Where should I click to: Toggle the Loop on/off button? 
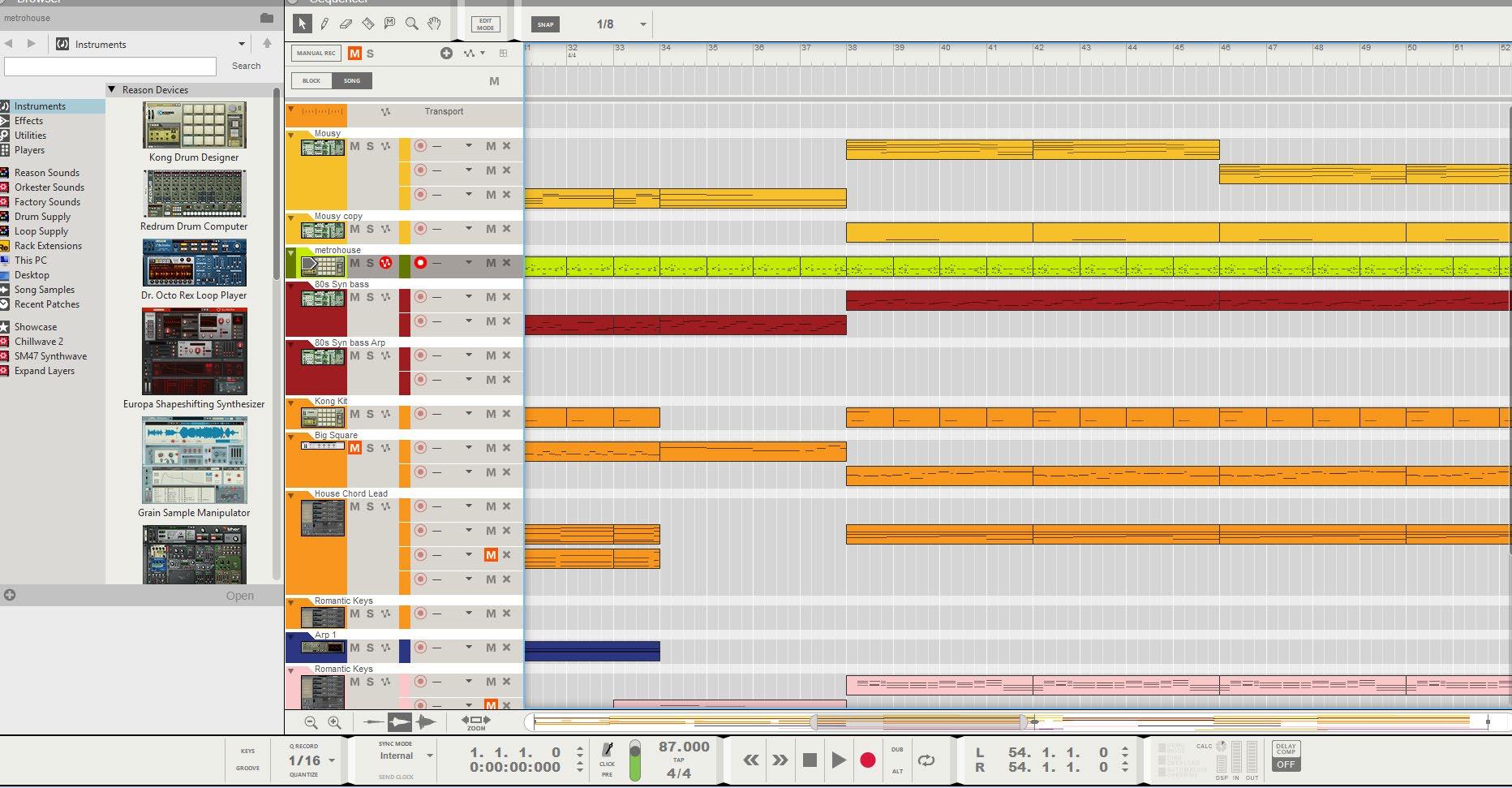926,760
